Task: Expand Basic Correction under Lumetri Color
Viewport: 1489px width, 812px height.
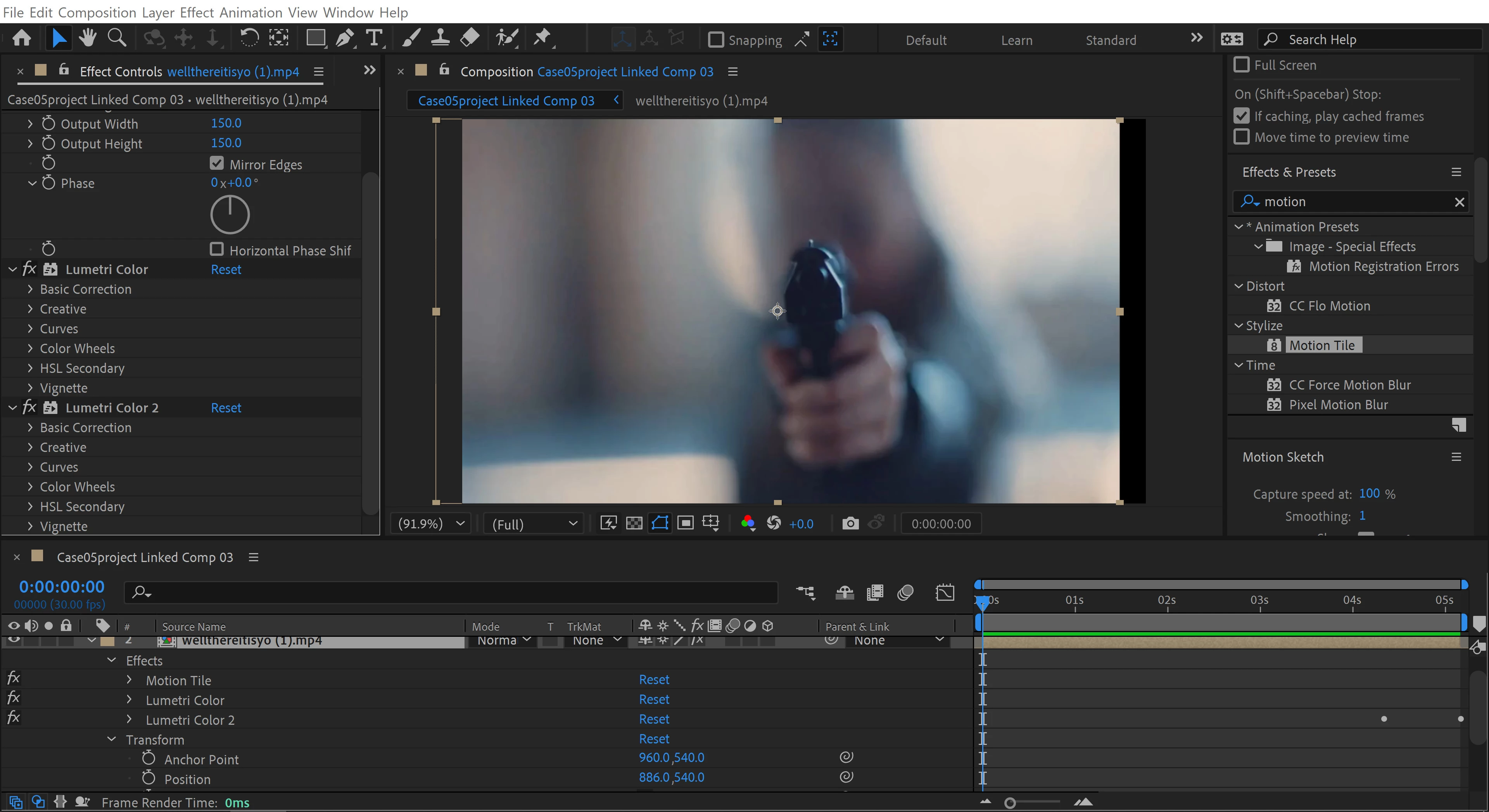Action: (x=30, y=289)
